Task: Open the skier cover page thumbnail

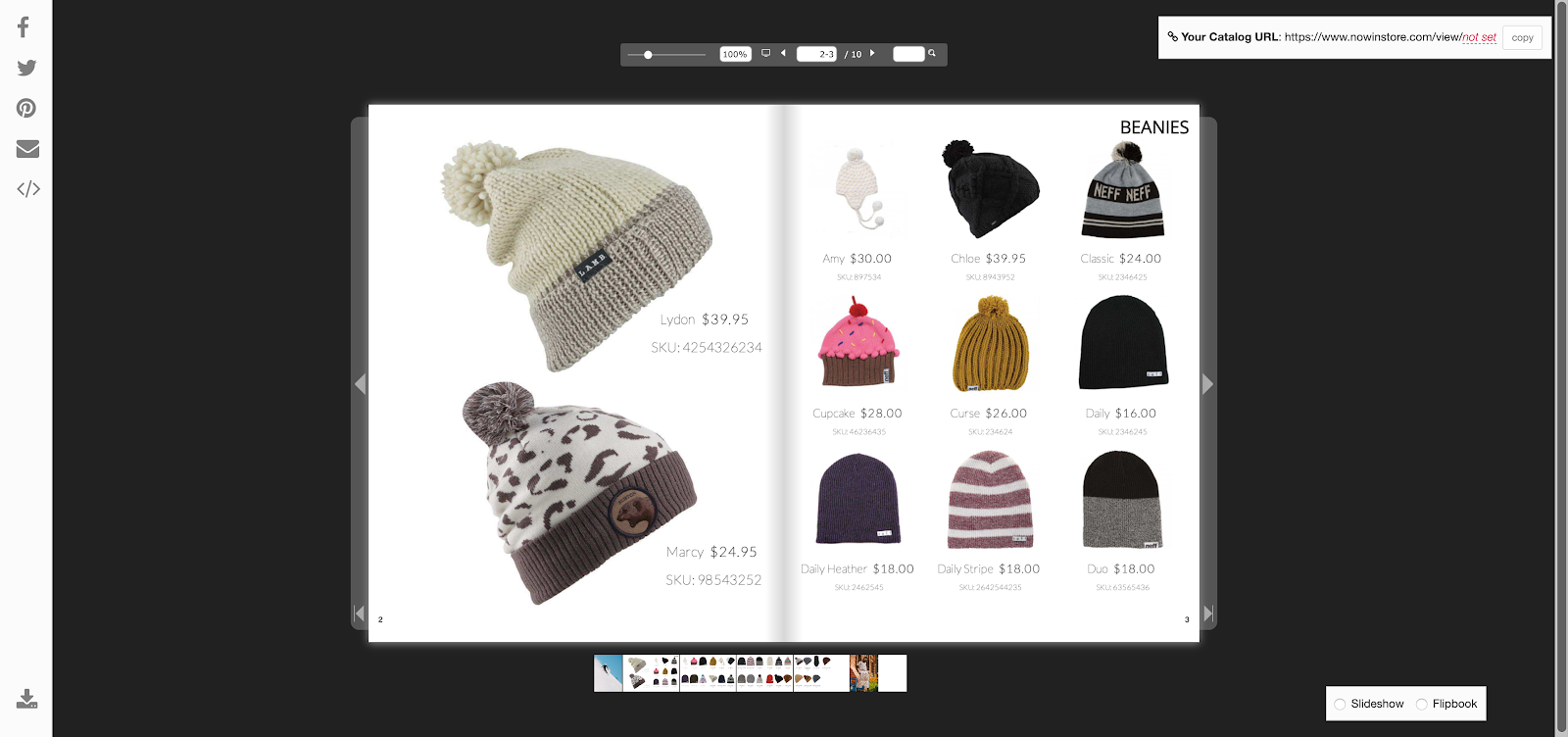Action: (x=608, y=673)
